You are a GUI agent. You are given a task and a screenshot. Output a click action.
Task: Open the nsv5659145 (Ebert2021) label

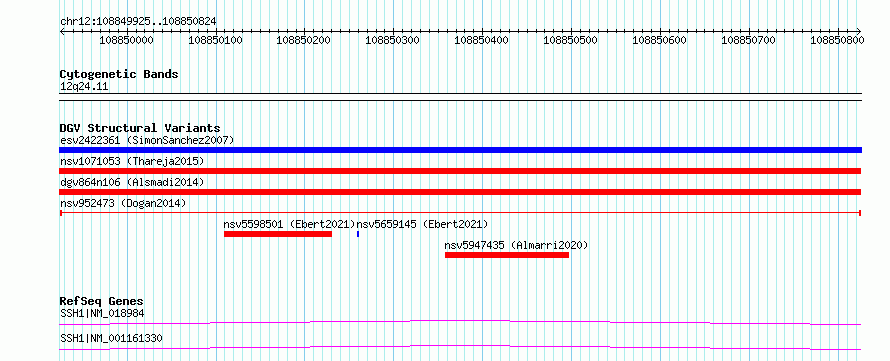(422, 224)
